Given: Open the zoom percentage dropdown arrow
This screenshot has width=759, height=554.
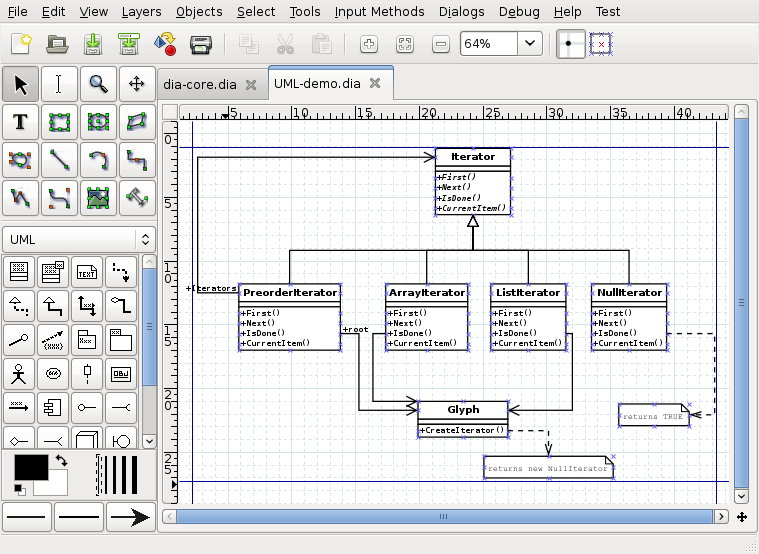Looking at the screenshot, I should (530, 44).
